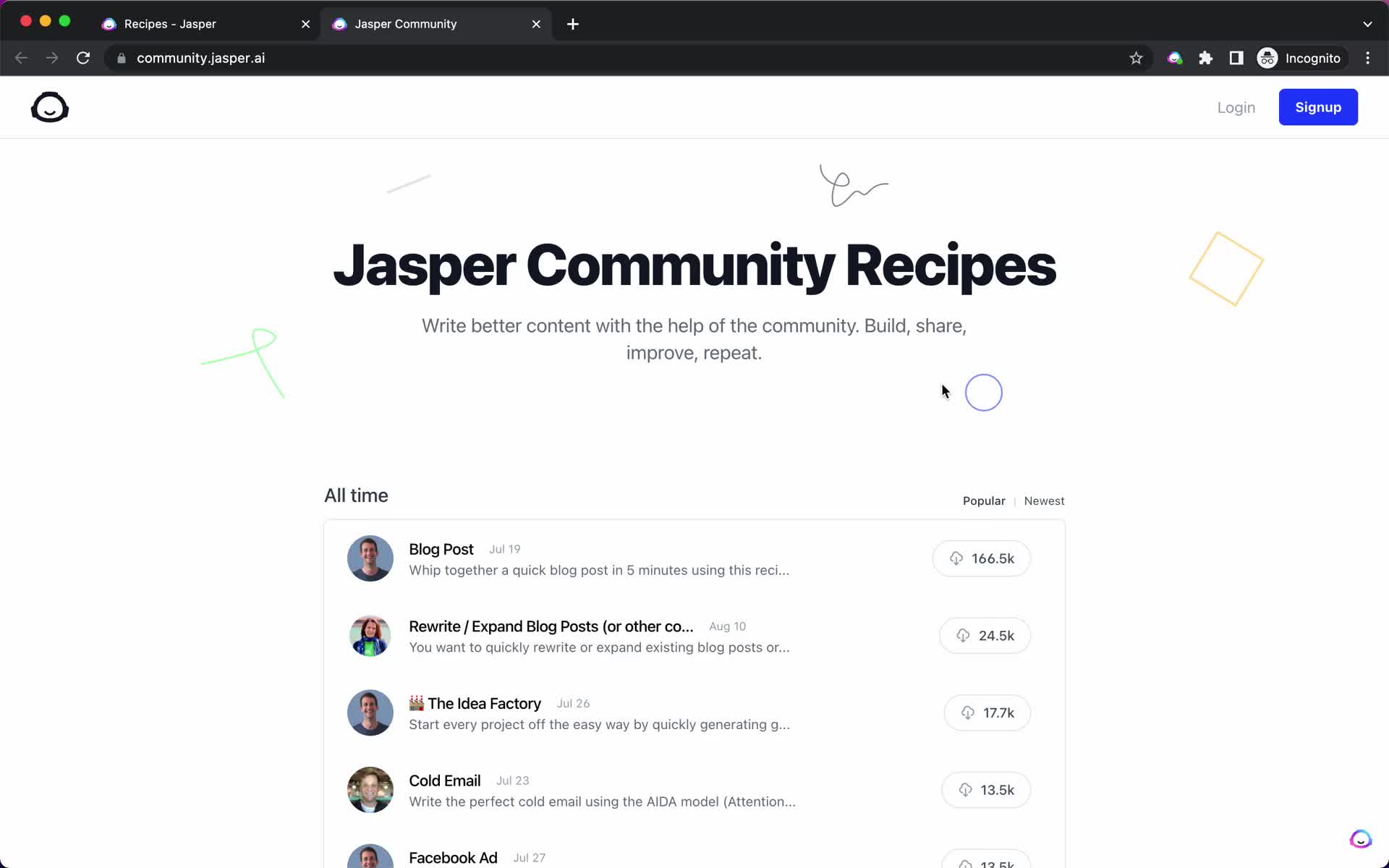Image resolution: width=1389 pixels, height=868 pixels.
Task: Open the Login menu item
Action: [x=1237, y=107]
